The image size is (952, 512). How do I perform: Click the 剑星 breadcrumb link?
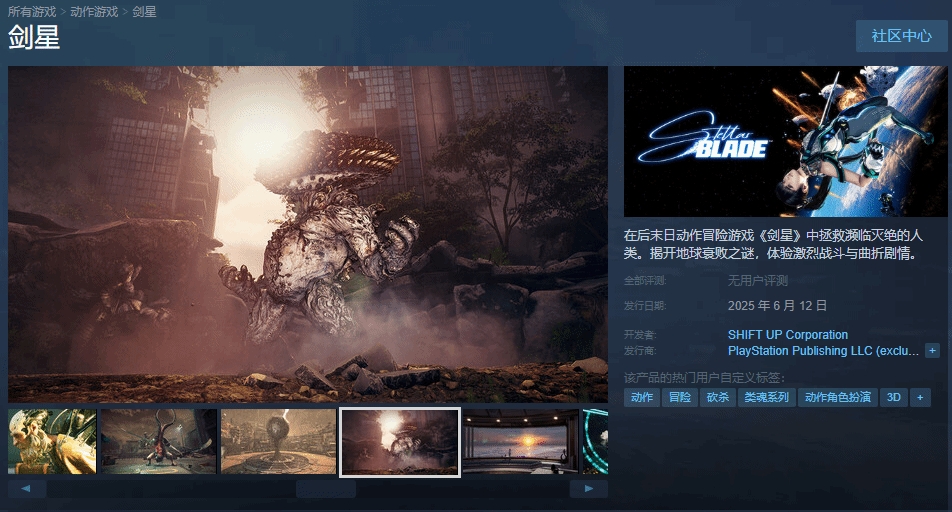(x=144, y=12)
